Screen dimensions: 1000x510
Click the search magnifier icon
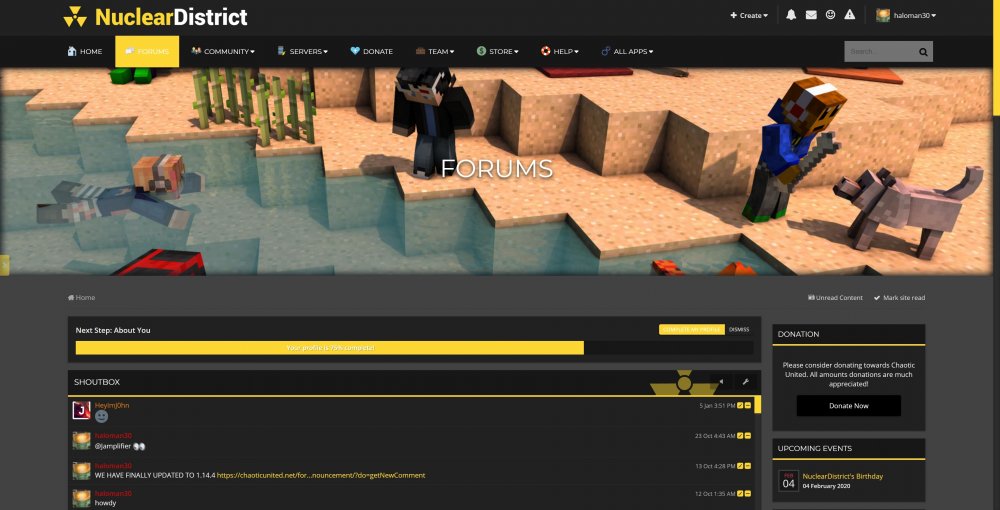(x=923, y=52)
